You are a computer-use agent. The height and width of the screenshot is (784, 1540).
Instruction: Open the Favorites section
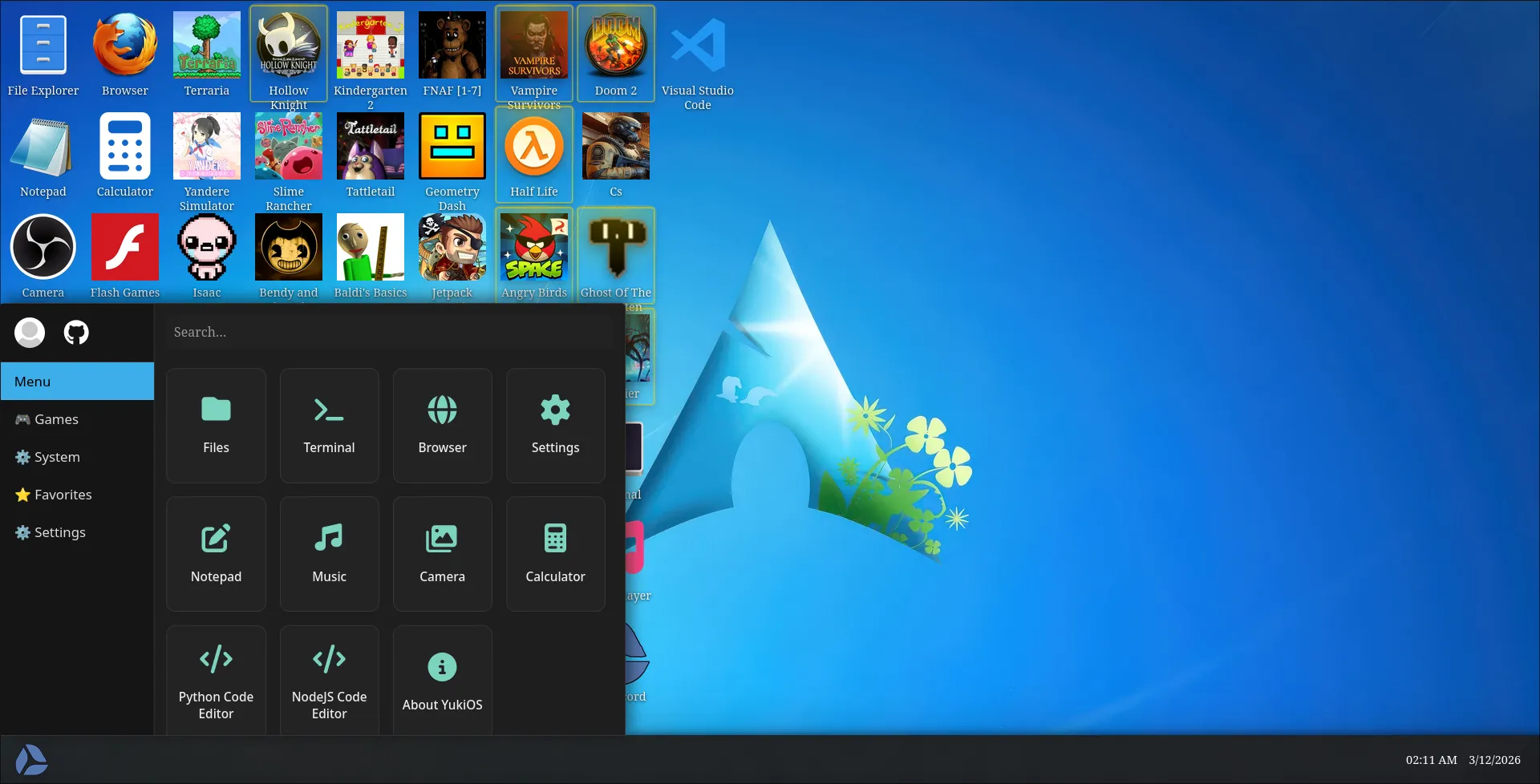[62, 494]
